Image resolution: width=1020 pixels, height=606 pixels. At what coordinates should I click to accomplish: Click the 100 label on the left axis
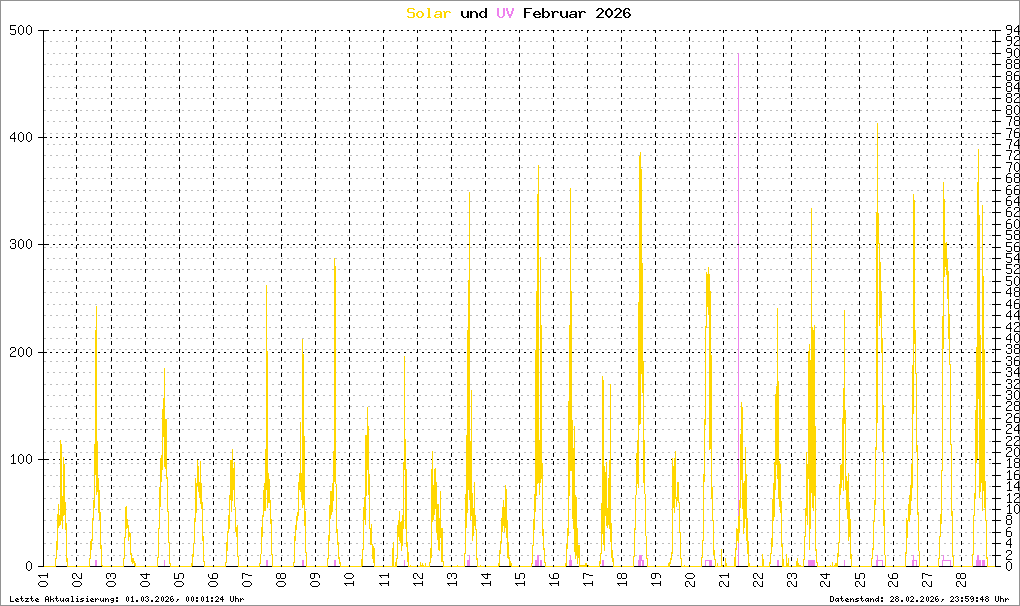[x=22, y=459]
